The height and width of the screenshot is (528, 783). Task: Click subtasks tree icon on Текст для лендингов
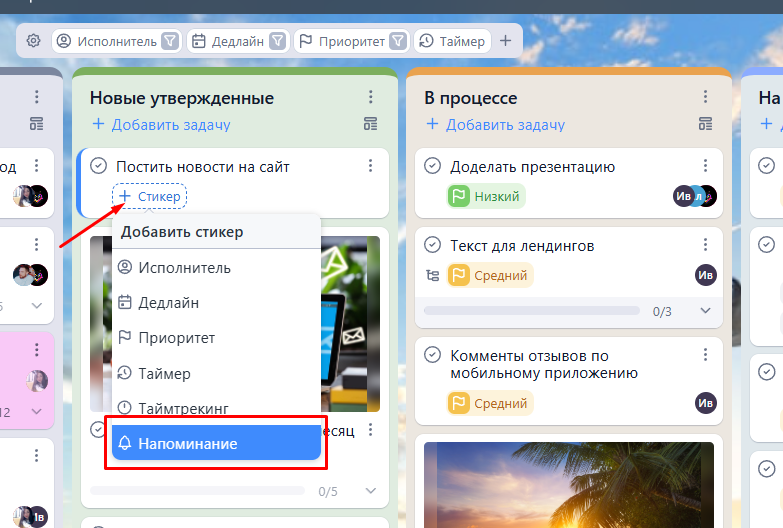[432, 275]
